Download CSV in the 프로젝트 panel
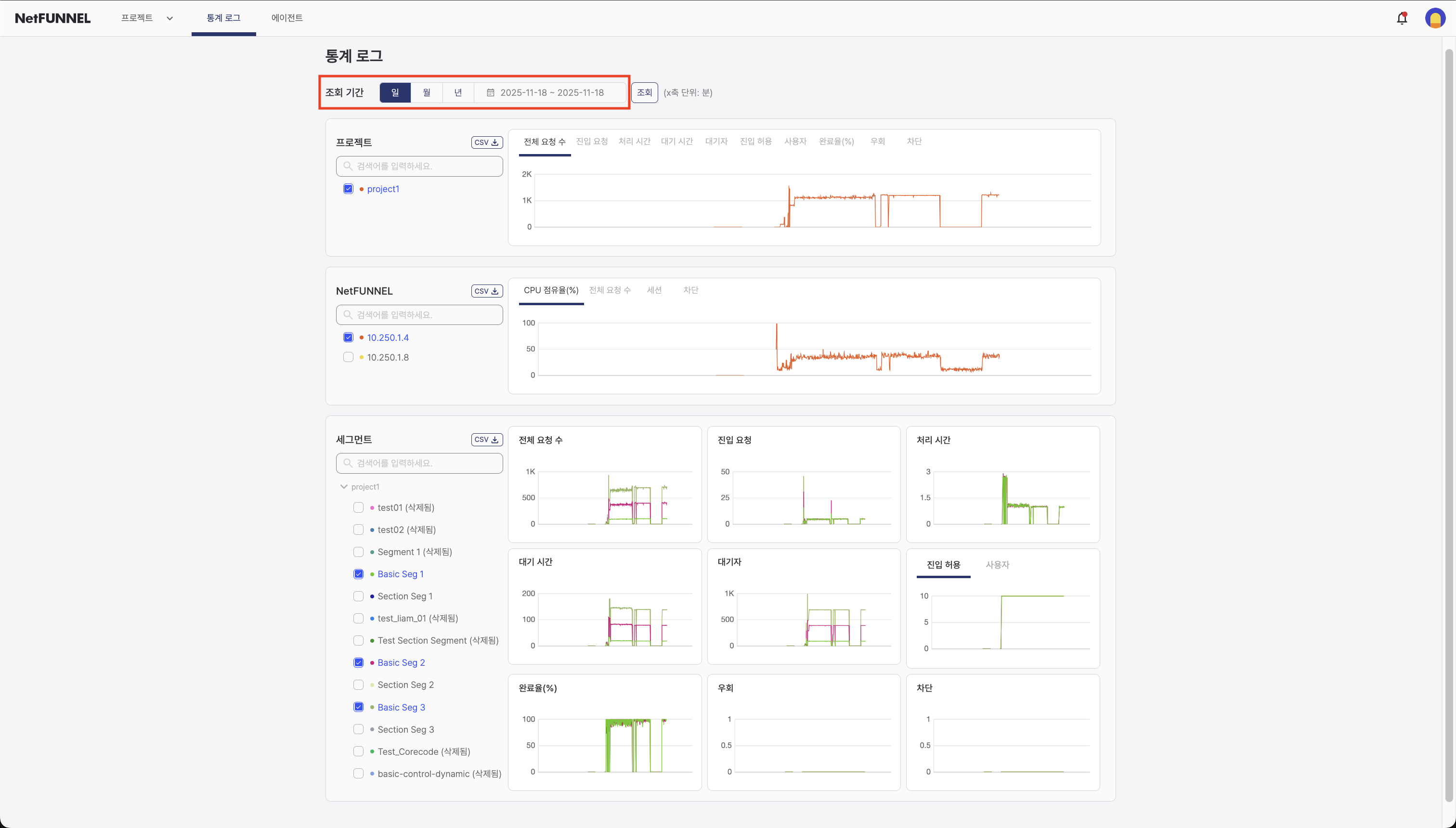Image resolution: width=1456 pixels, height=828 pixels. pos(486,142)
